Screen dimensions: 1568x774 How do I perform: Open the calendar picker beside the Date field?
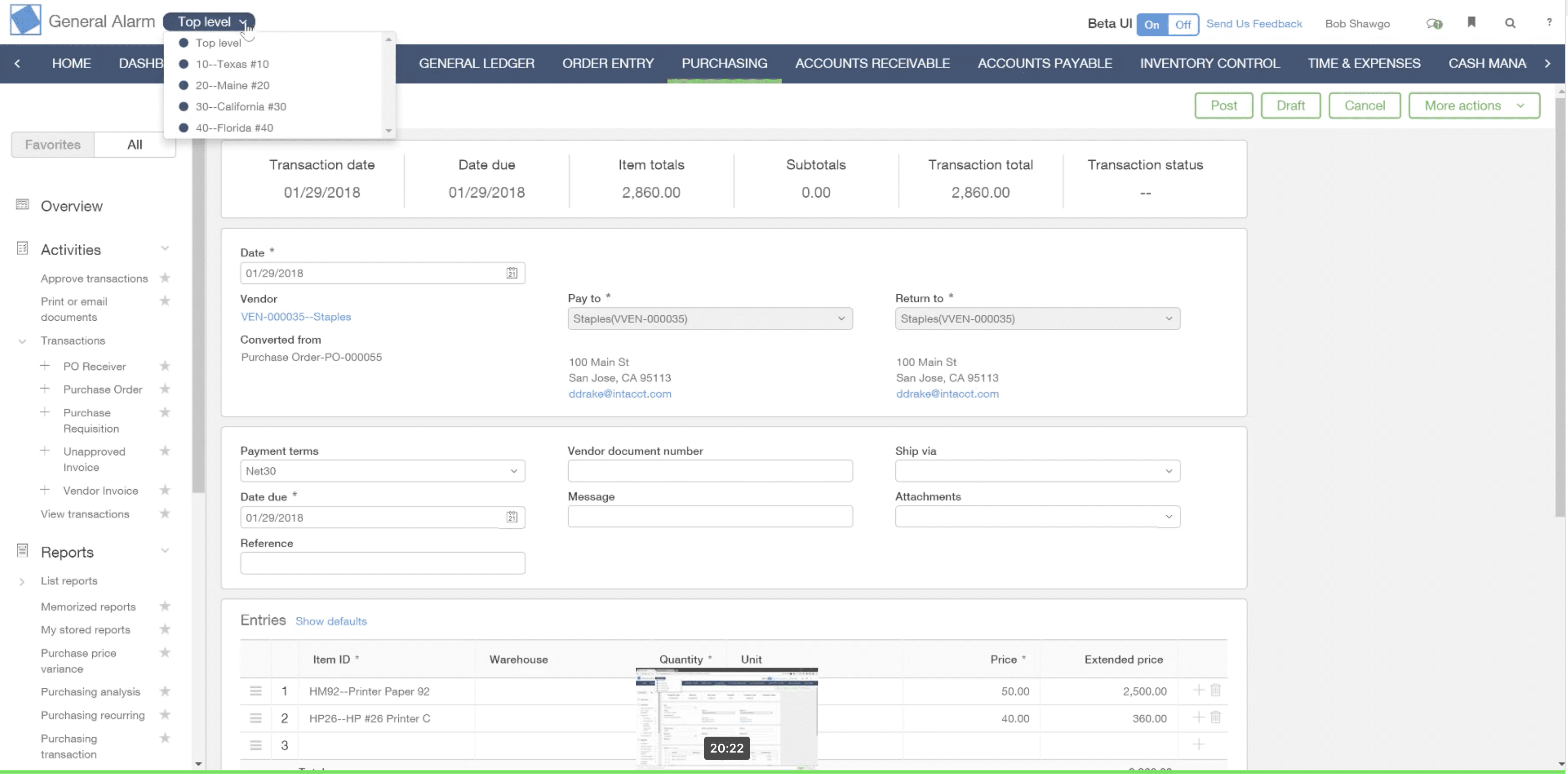[x=512, y=273]
